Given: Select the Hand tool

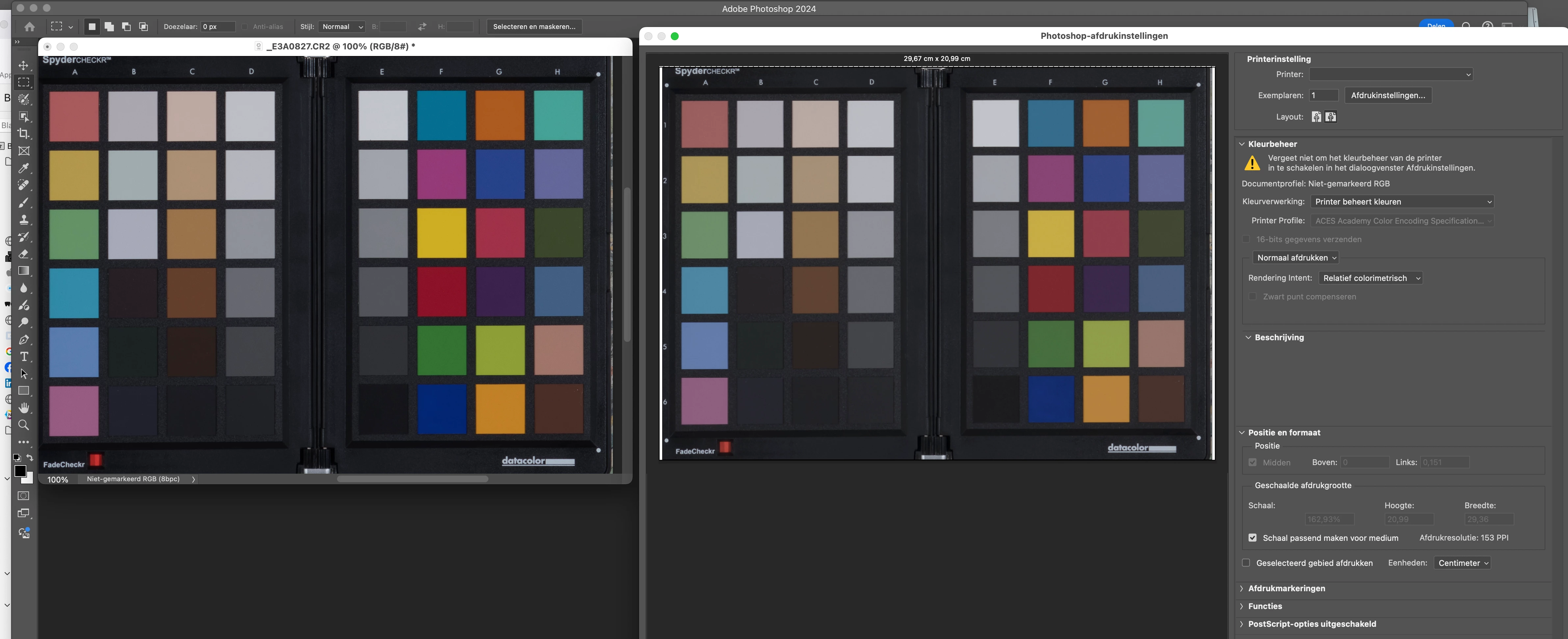Looking at the screenshot, I should (24, 407).
